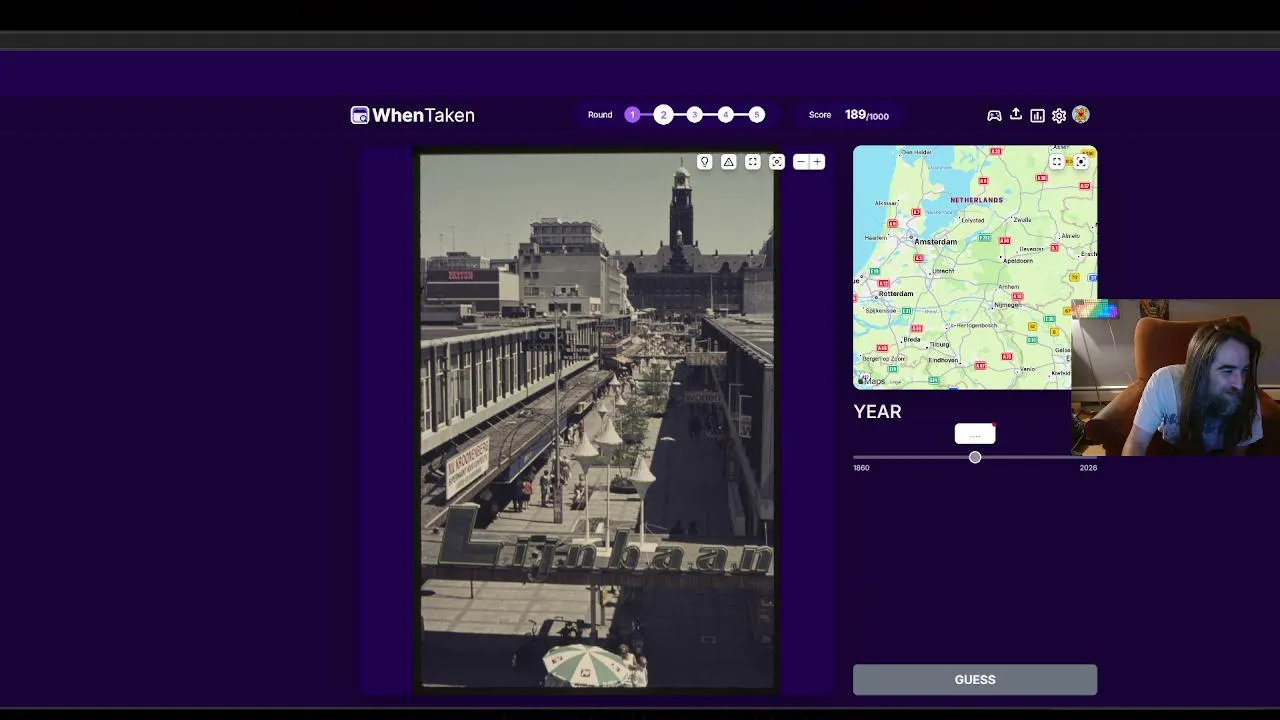This screenshot has height=720, width=1280.
Task: Adjust the year slider handle
Action: (975, 457)
